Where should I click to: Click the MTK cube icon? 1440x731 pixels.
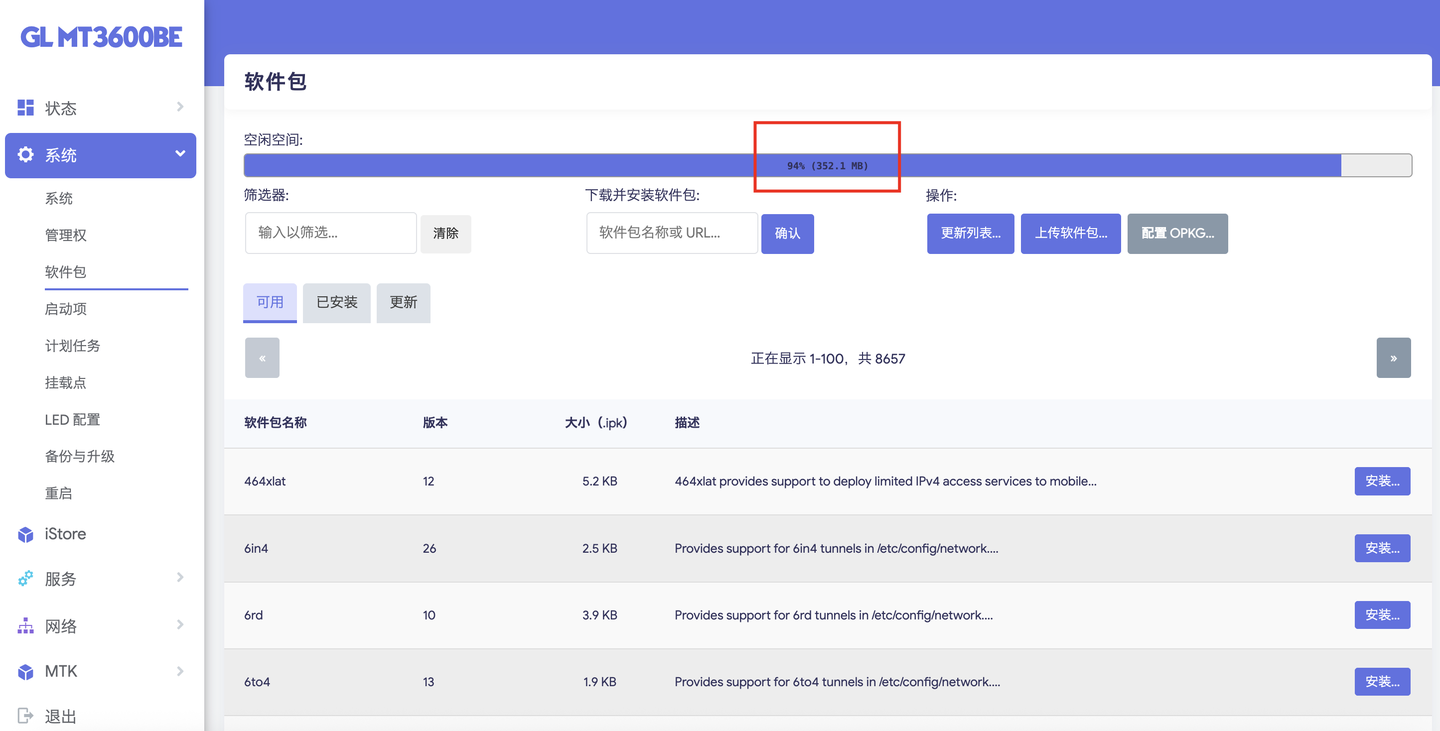tap(26, 672)
